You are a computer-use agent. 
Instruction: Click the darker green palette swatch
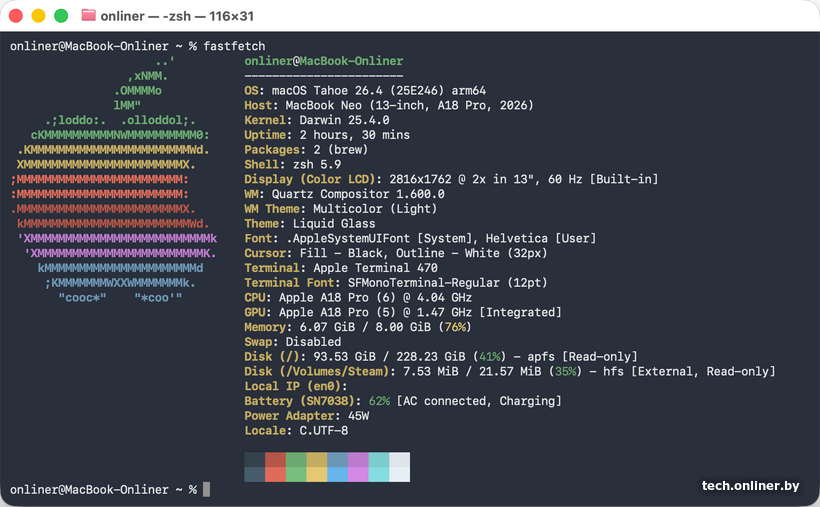point(296,460)
